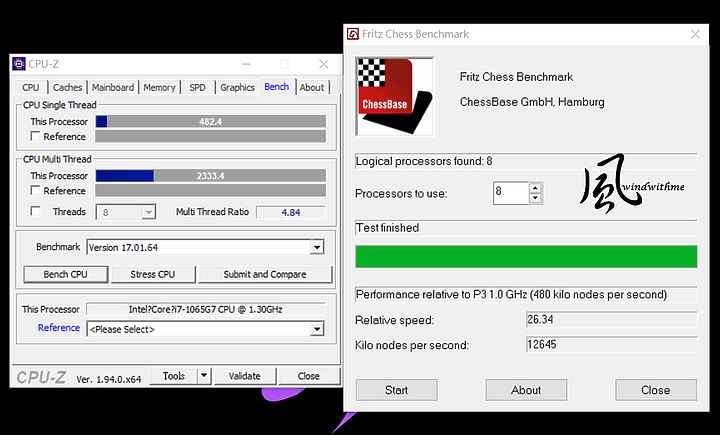Viewport: 720px width, 435px height.
Task: Click the Stress CPU button
Action: (x=153, y=274)
